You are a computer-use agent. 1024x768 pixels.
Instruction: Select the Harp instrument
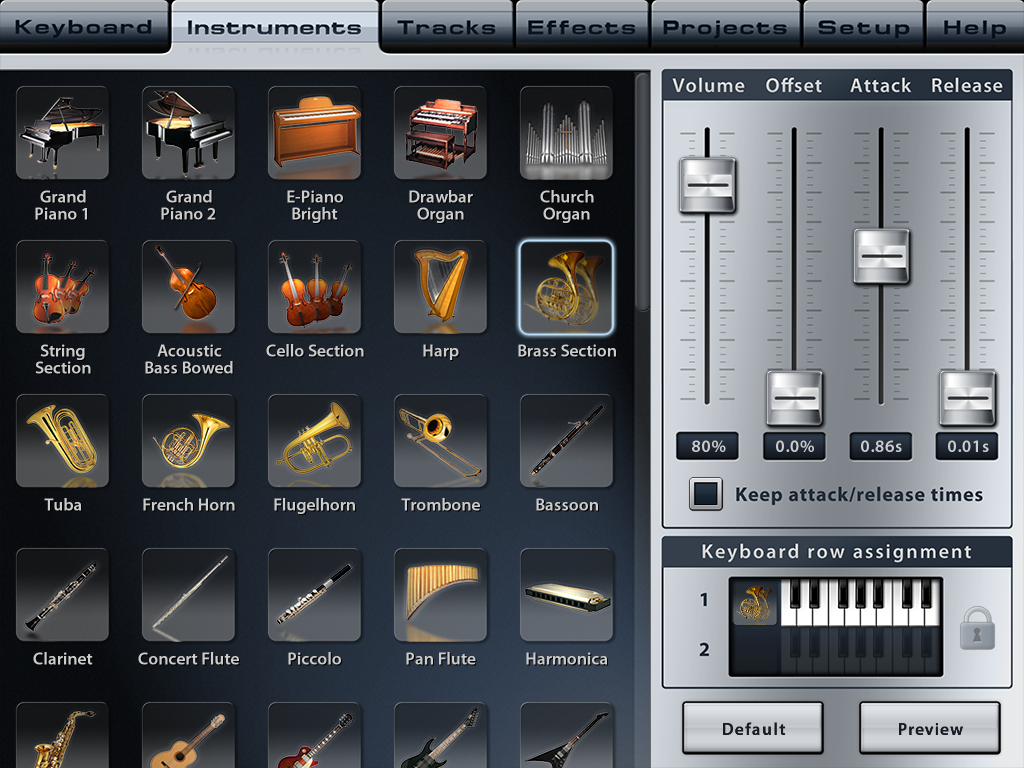click(x=440, y=287)
